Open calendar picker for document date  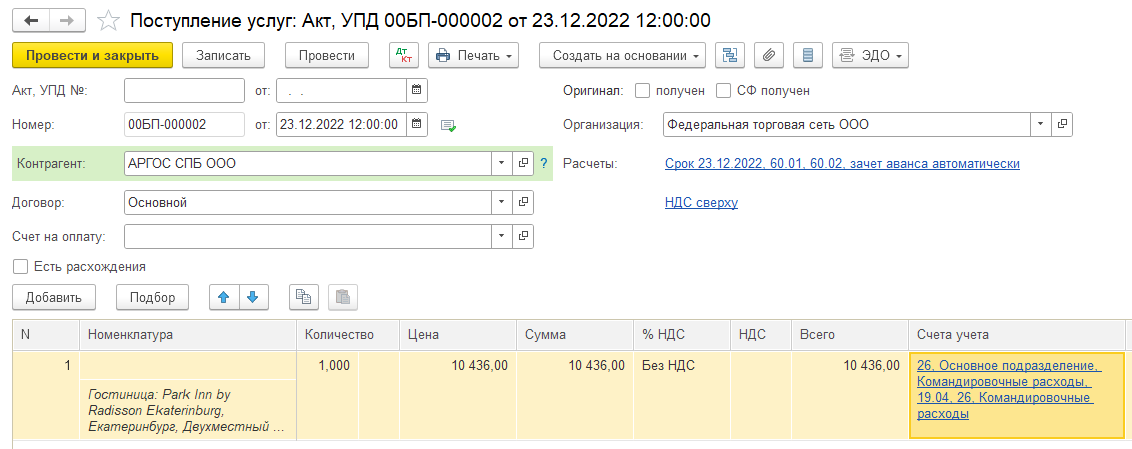tap(417, 124)
